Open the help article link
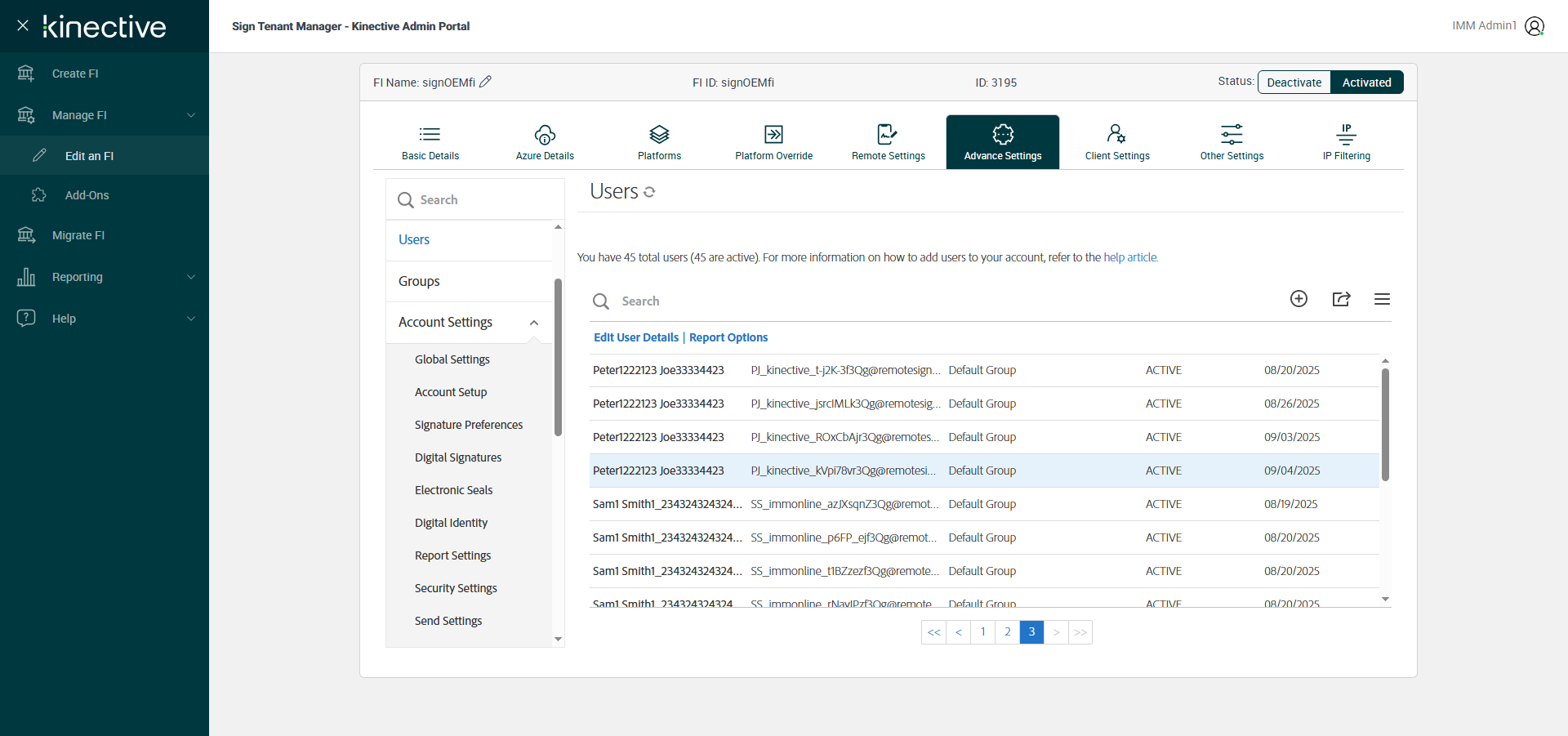This screenshot has height=736, width=1568. tap(1129, 257)
